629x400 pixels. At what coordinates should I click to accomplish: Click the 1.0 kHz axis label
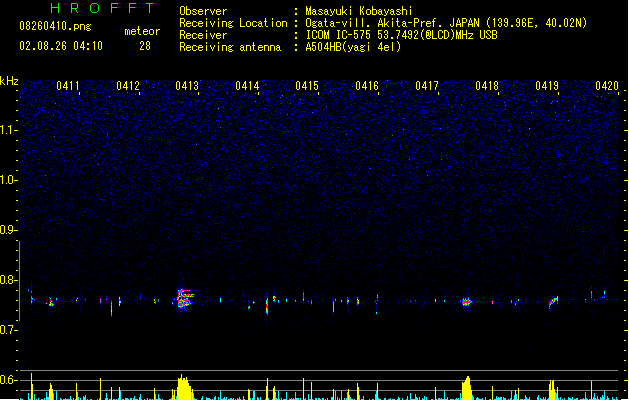tap(8, 180)
